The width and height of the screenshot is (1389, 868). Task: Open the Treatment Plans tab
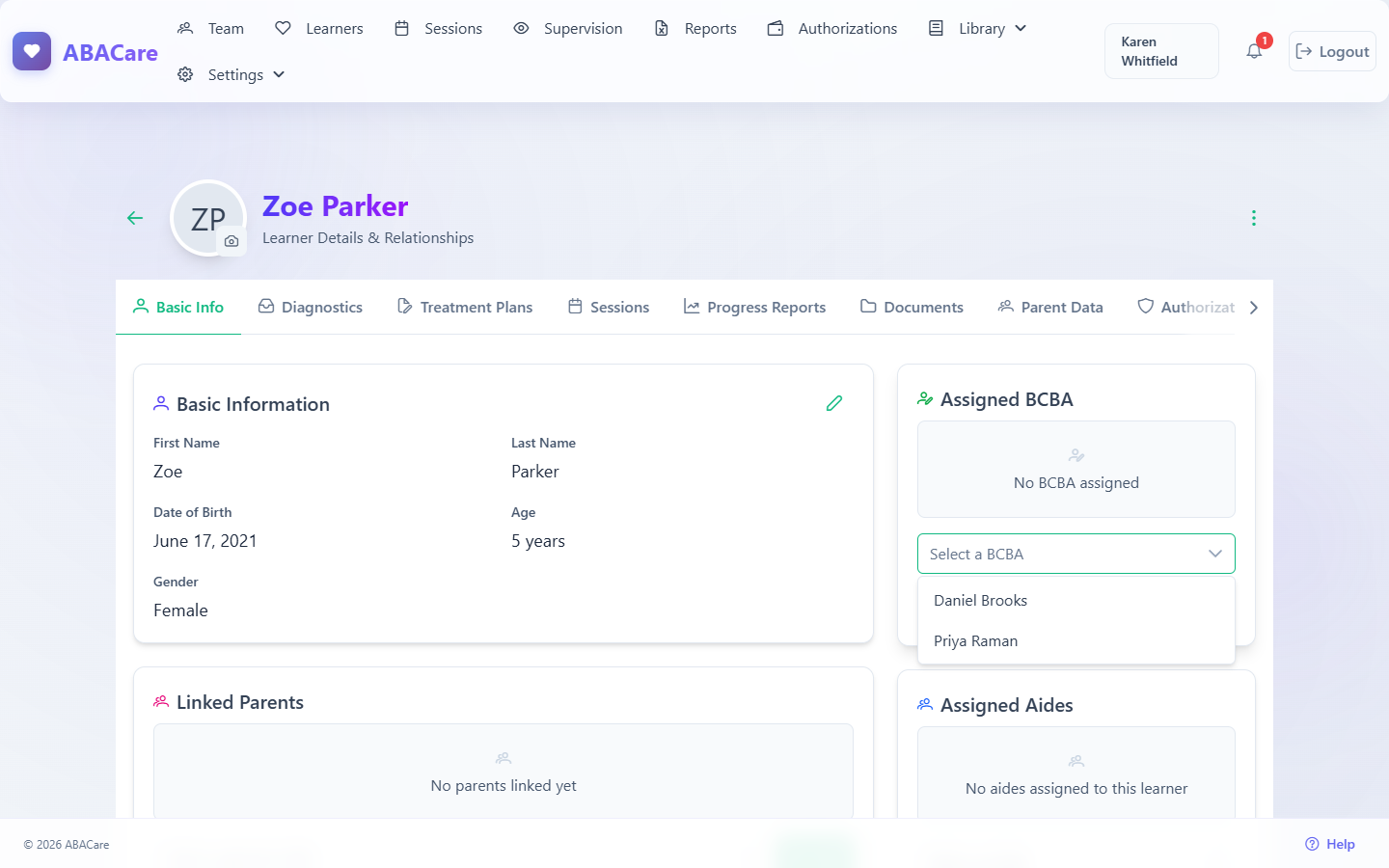tap(465, 307)
